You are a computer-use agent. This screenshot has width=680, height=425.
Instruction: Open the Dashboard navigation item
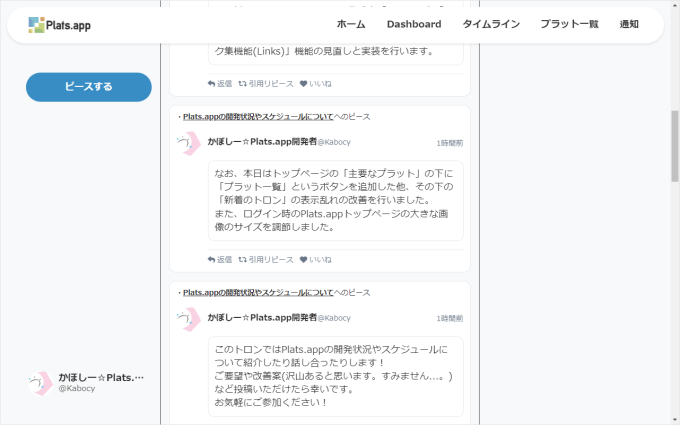414,24
